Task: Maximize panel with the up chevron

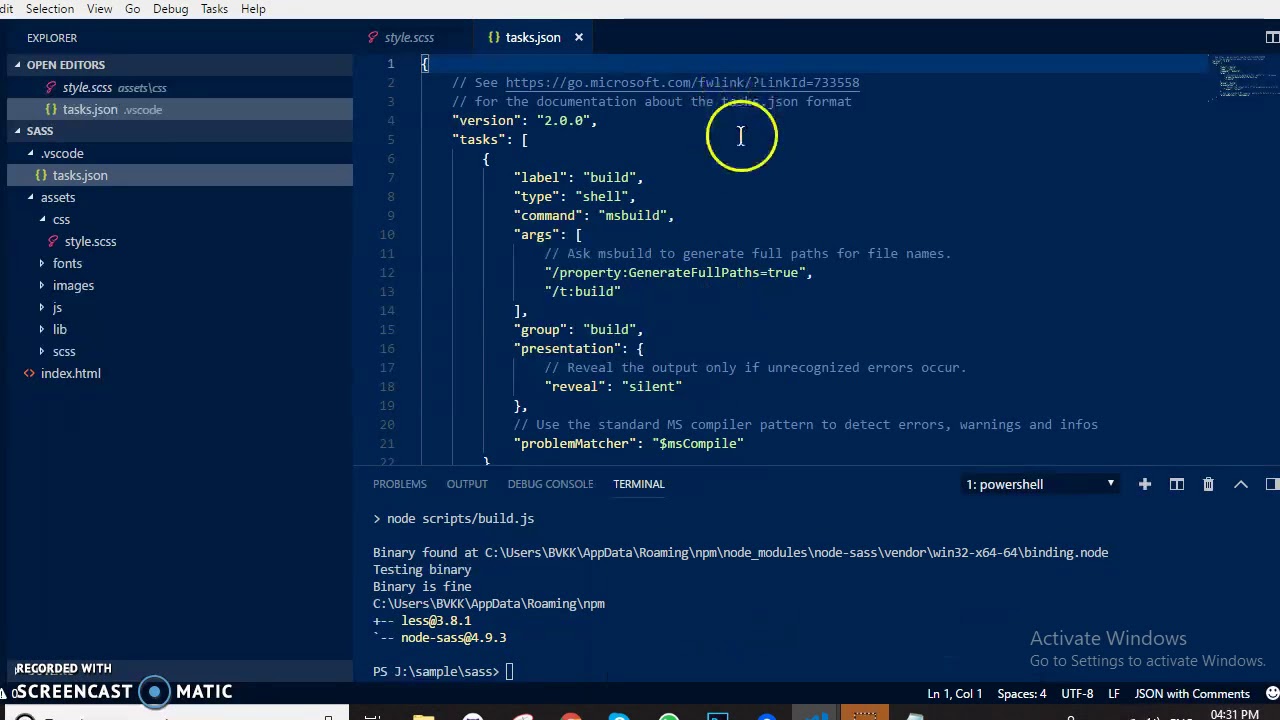Action: pyautogui.click(x=1241, y=484)
